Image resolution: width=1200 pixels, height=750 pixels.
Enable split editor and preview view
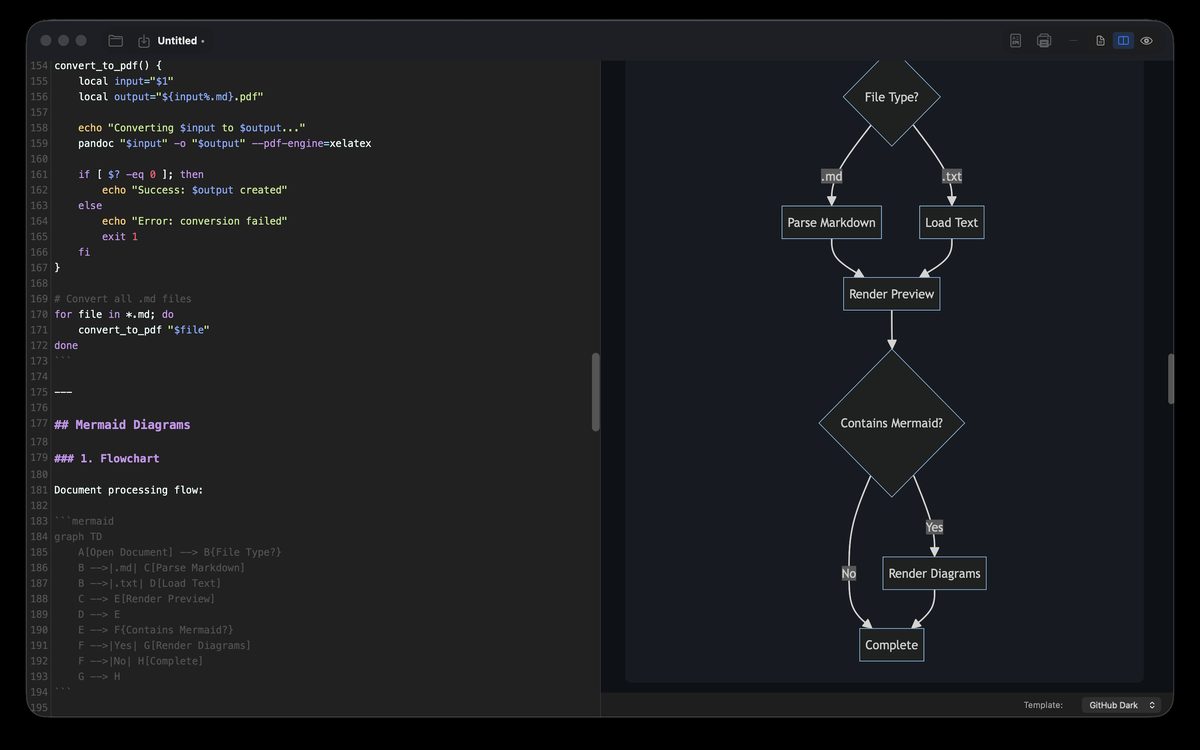point(1123,41)
